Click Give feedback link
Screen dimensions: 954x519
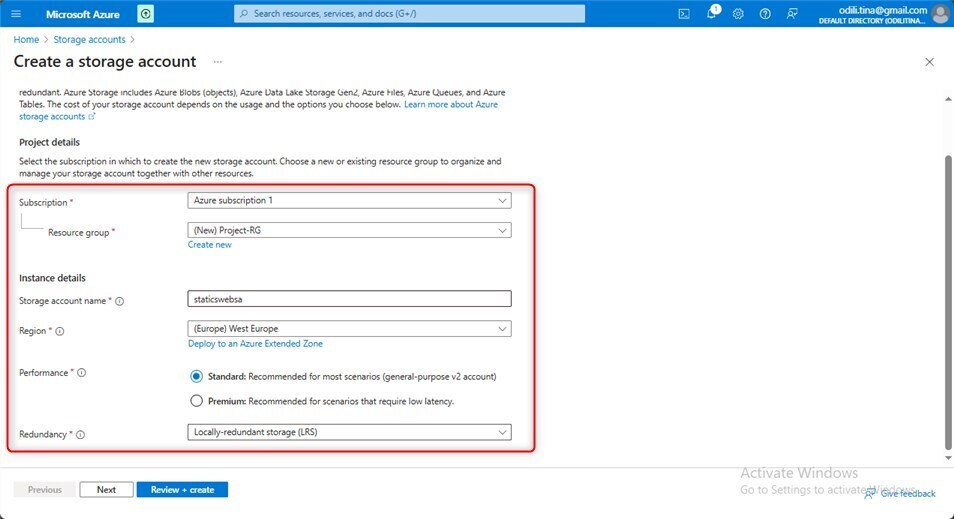point(900,493)
